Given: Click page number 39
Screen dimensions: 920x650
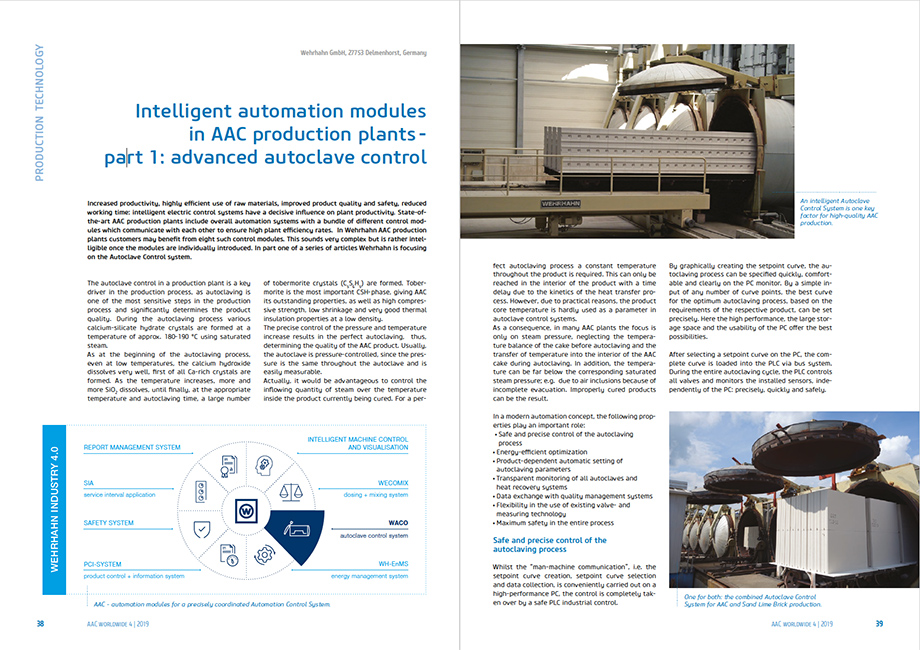Looking at the screenshot, I should coord(879,624).
